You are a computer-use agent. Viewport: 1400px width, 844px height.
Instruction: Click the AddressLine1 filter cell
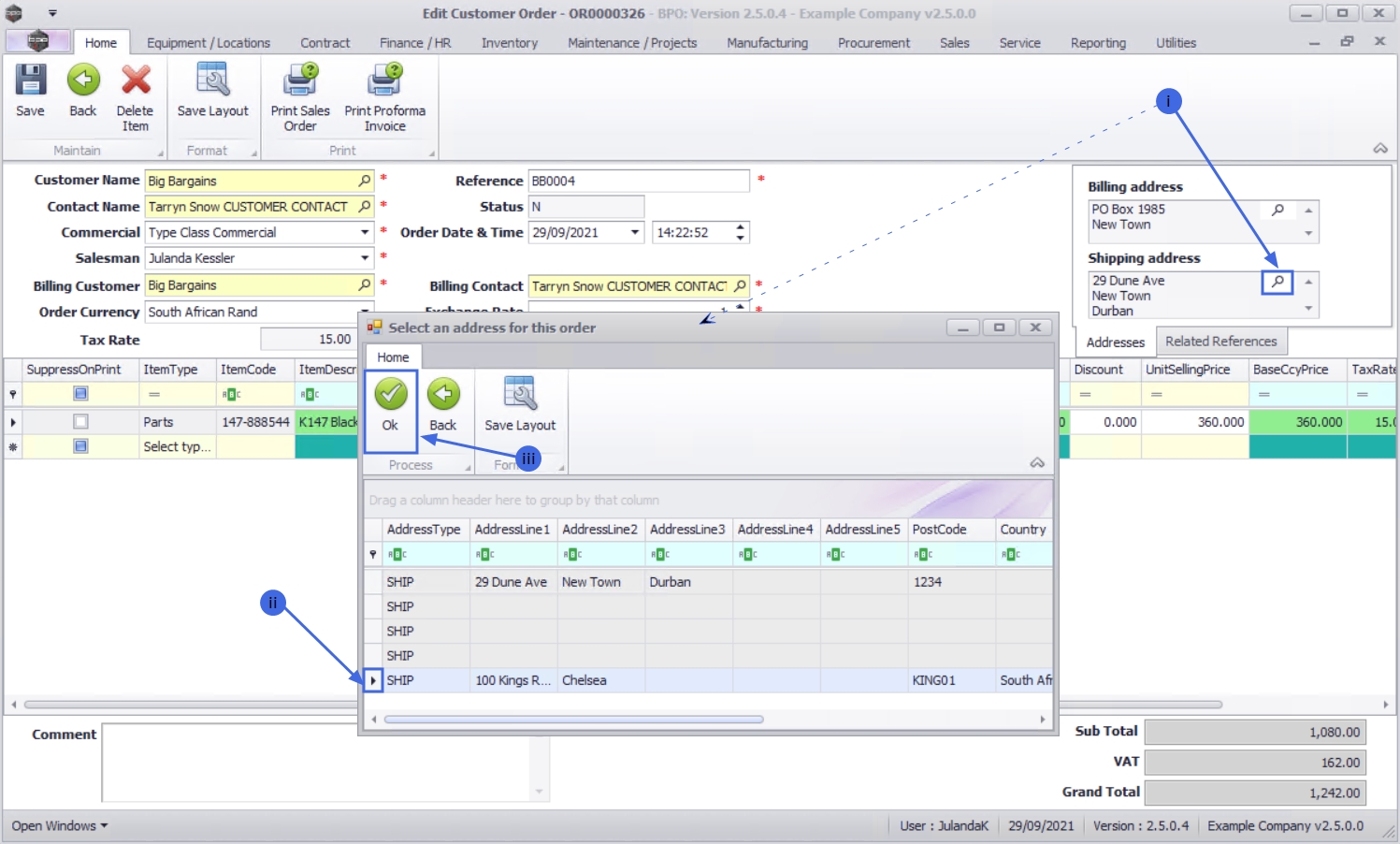(x=513, y=554)
